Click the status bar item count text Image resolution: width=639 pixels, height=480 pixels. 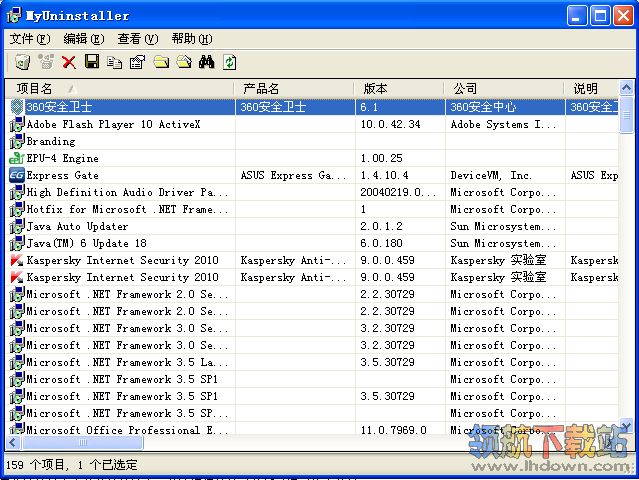(71, 465)
